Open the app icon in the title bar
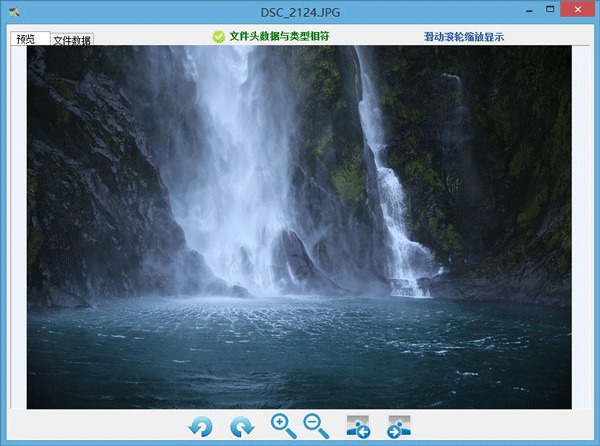The image size is (600, 446). 12,10
